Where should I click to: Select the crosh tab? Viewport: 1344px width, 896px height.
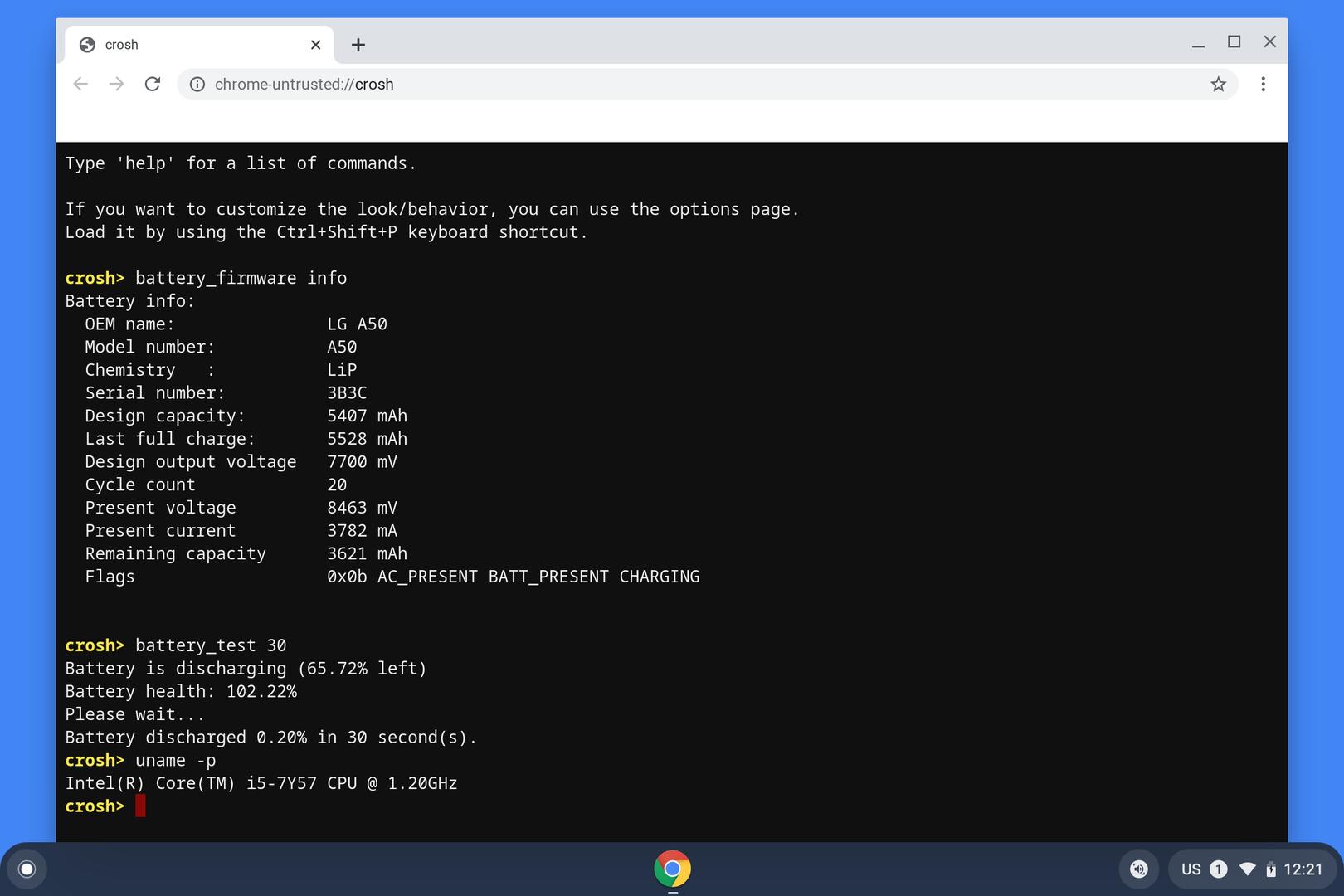point(199,45)
